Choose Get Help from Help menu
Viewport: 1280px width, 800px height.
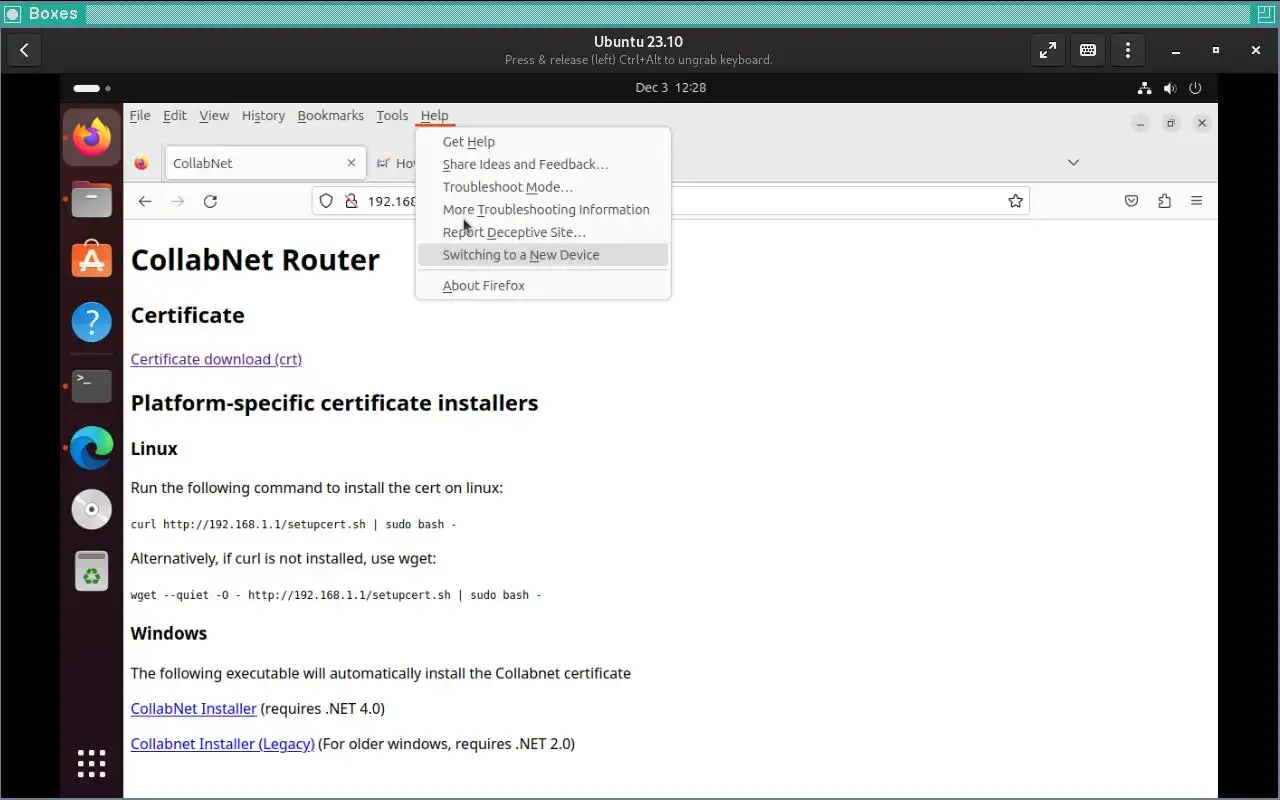(543, 142)
